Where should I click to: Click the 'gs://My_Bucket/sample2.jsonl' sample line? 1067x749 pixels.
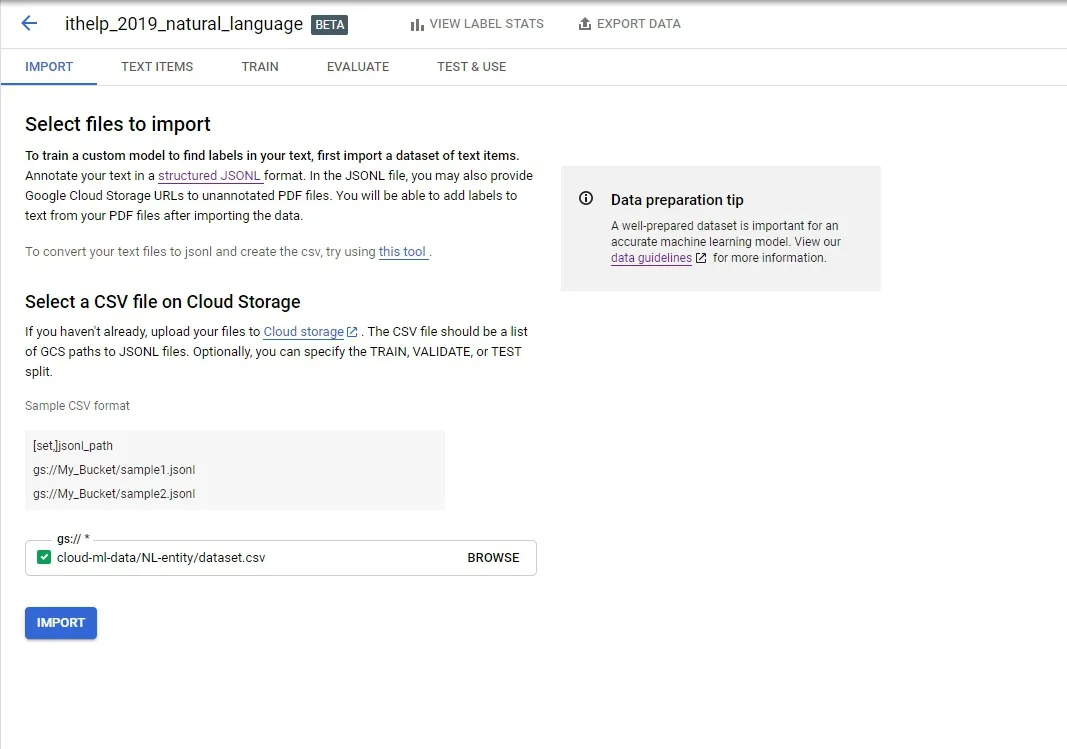click(114, 494)
